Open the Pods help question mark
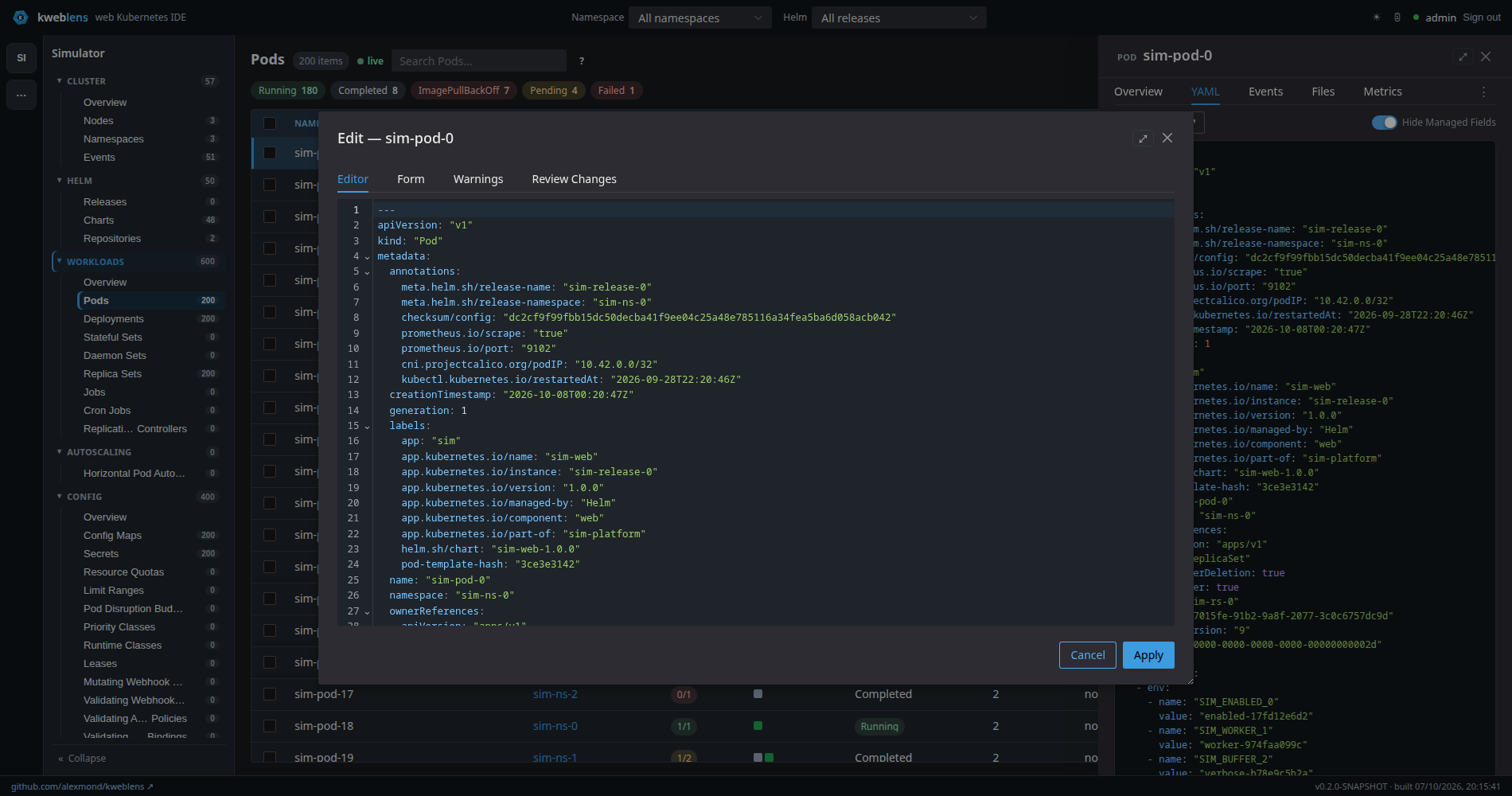Screen dimensions: 1512x796 (582, 60)
